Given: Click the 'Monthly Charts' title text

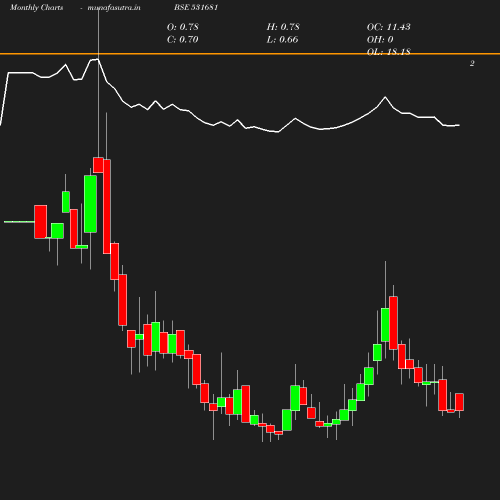Looking at the screenshot, I should point(36,7).
